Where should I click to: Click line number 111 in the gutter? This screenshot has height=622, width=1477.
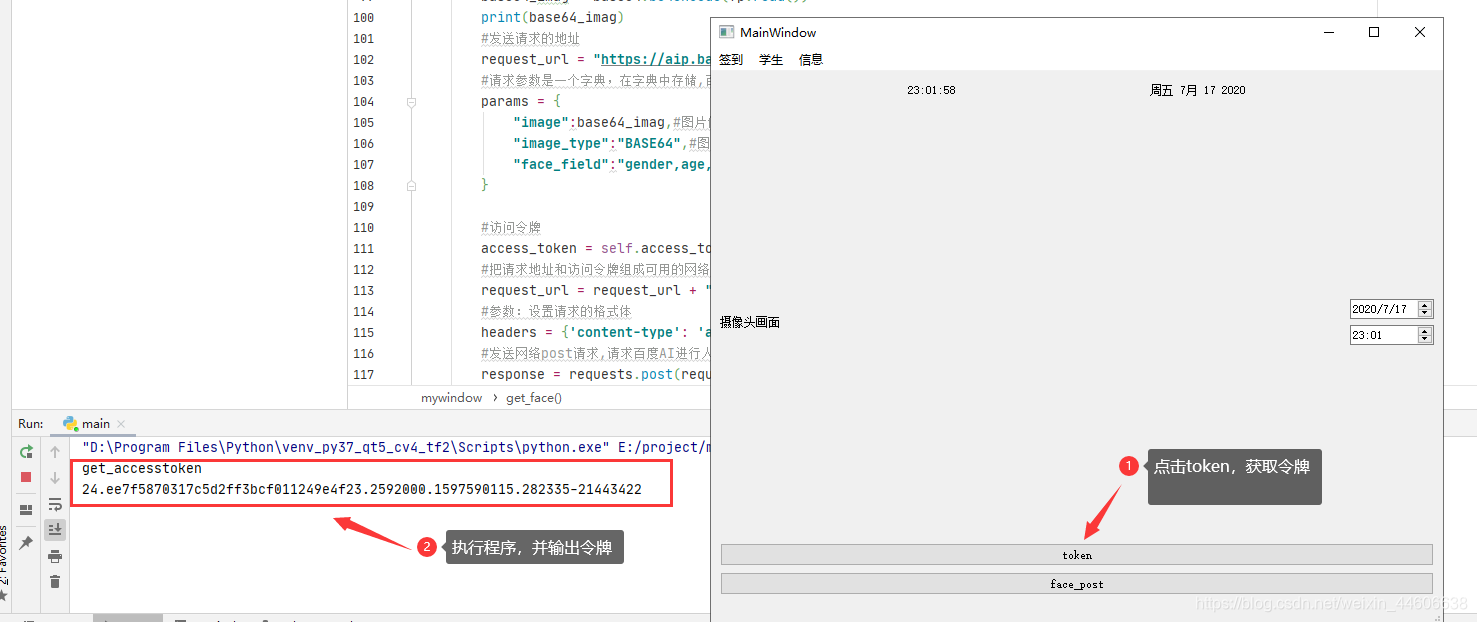[x=363, y=249]
